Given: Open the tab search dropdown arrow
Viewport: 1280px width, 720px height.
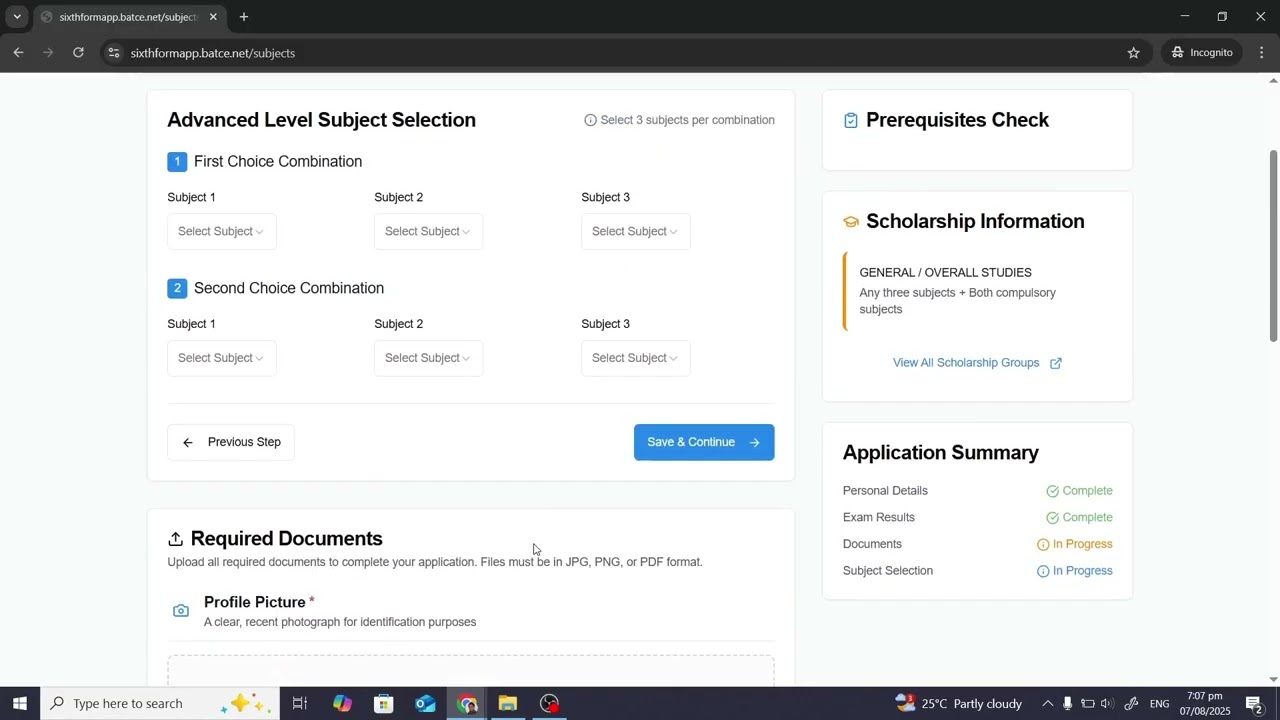Looking at the screenshot, I should click(x=17, y=17).
